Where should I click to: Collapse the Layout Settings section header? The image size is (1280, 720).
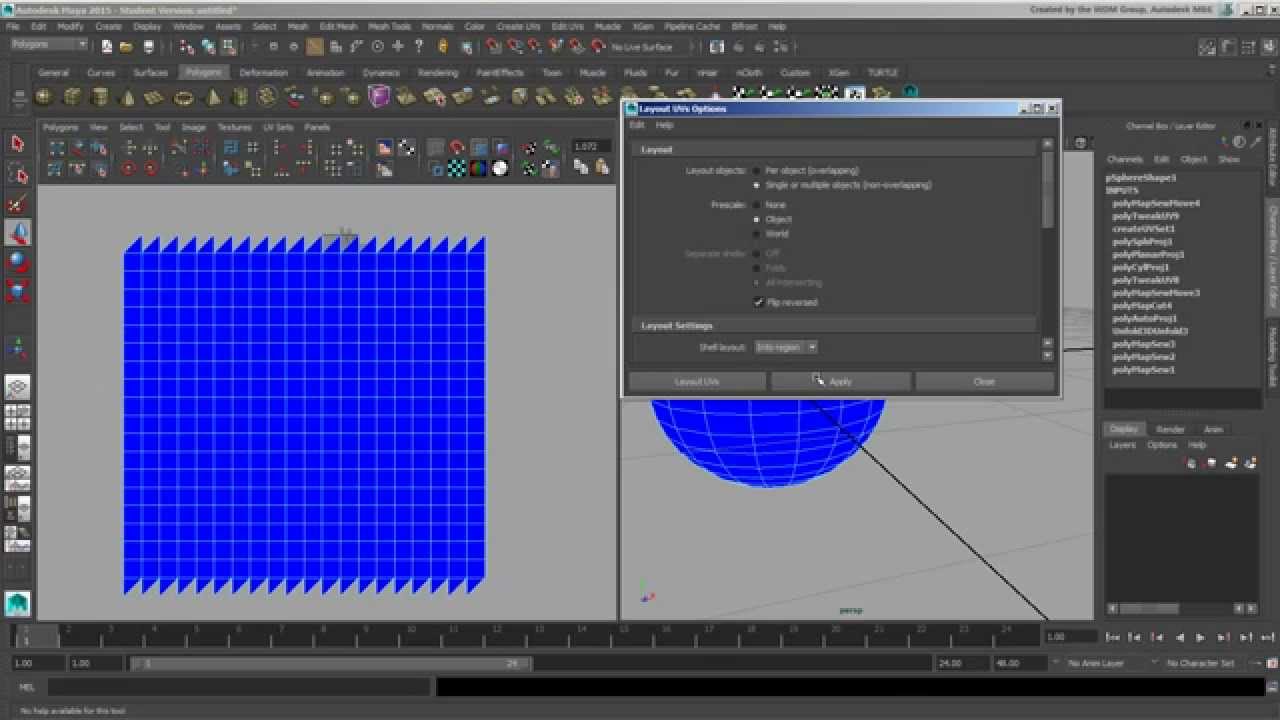pos(835,326)
